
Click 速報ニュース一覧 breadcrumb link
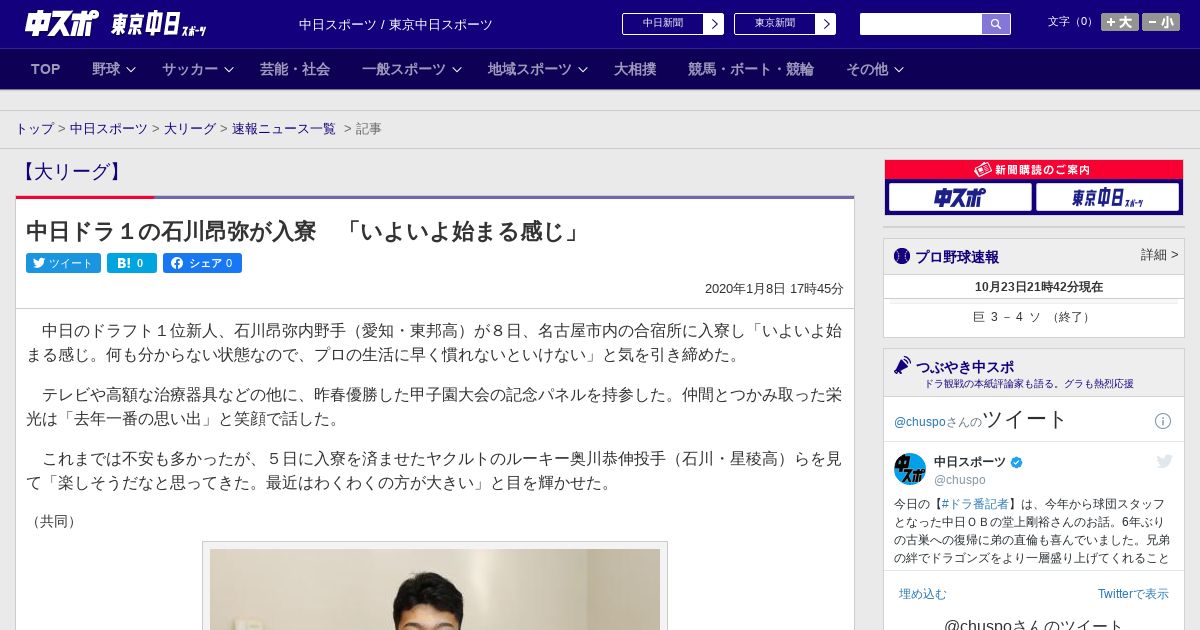(284, 129)
